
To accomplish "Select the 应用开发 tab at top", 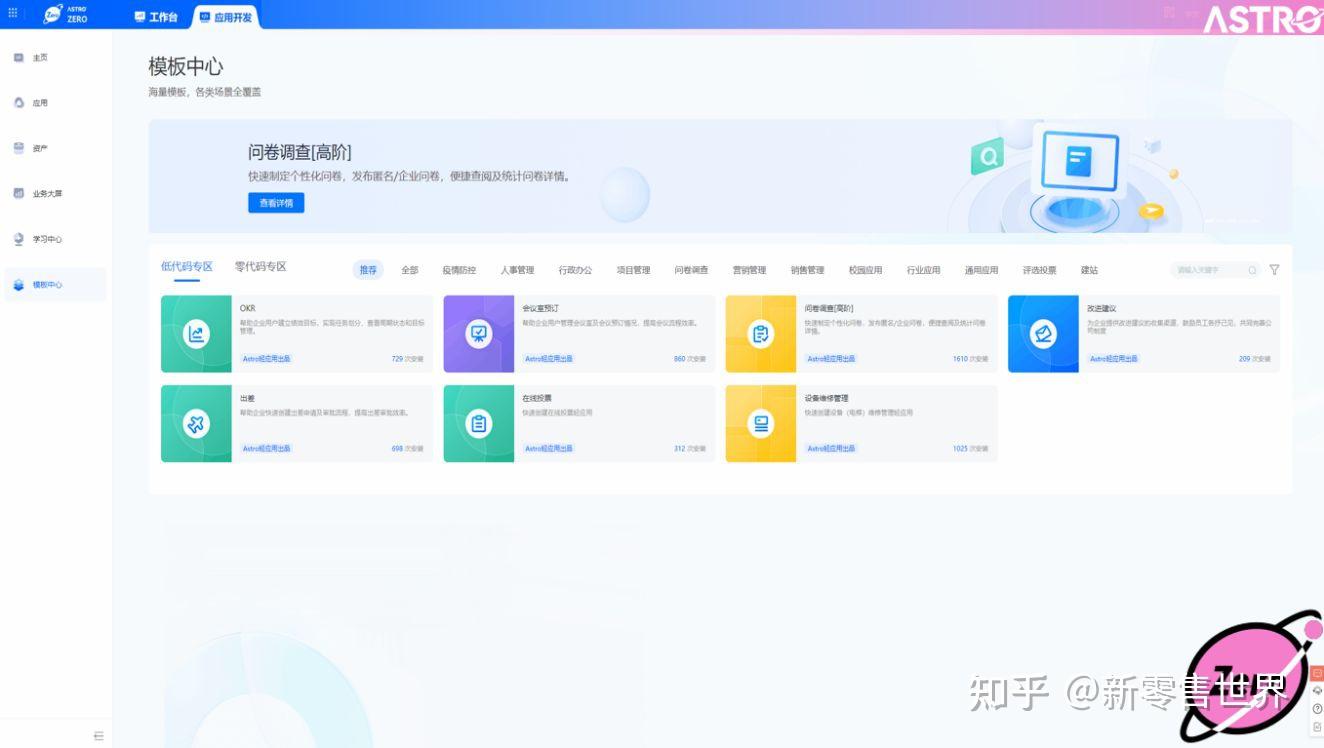I will (x=227, y=16).
